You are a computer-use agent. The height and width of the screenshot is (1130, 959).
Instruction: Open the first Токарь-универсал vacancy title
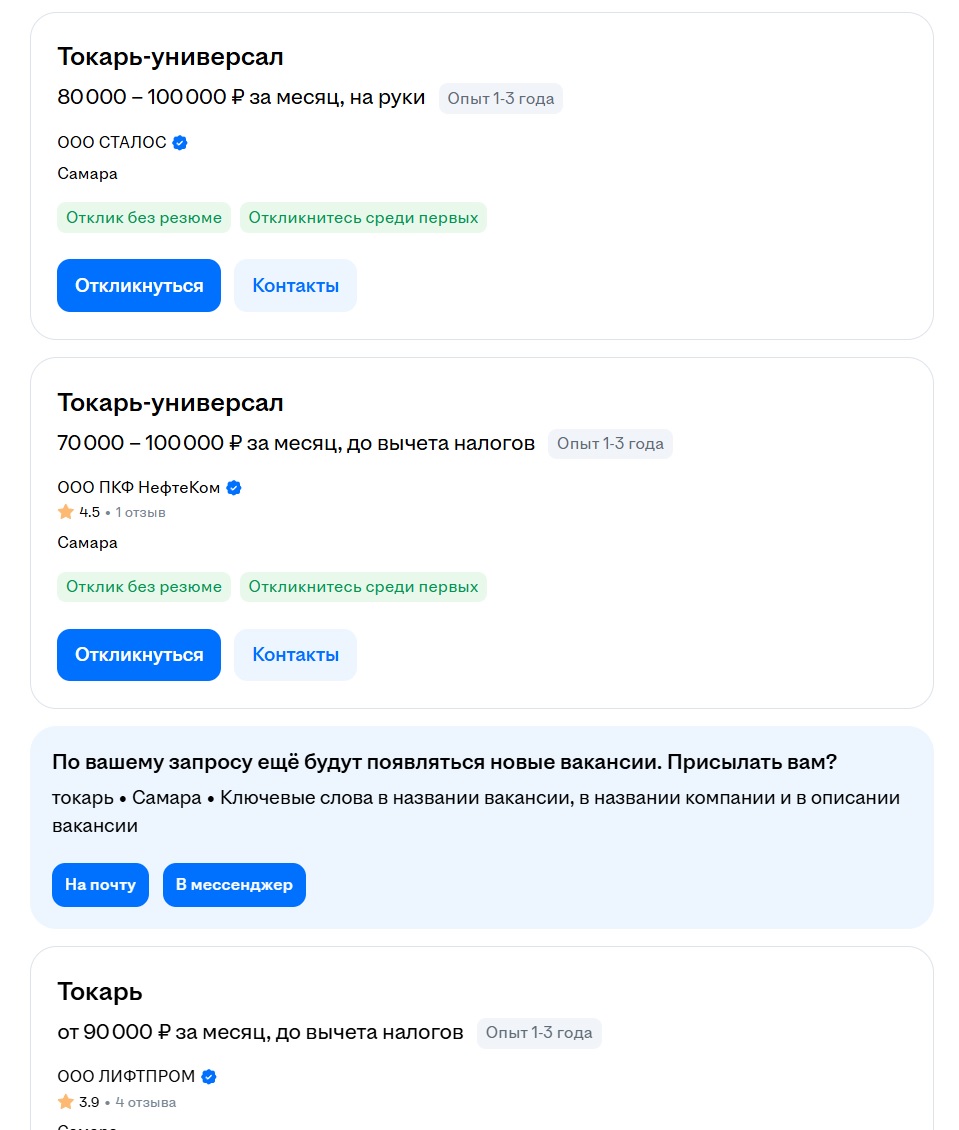pyautogui.click(x=170, y=57)
